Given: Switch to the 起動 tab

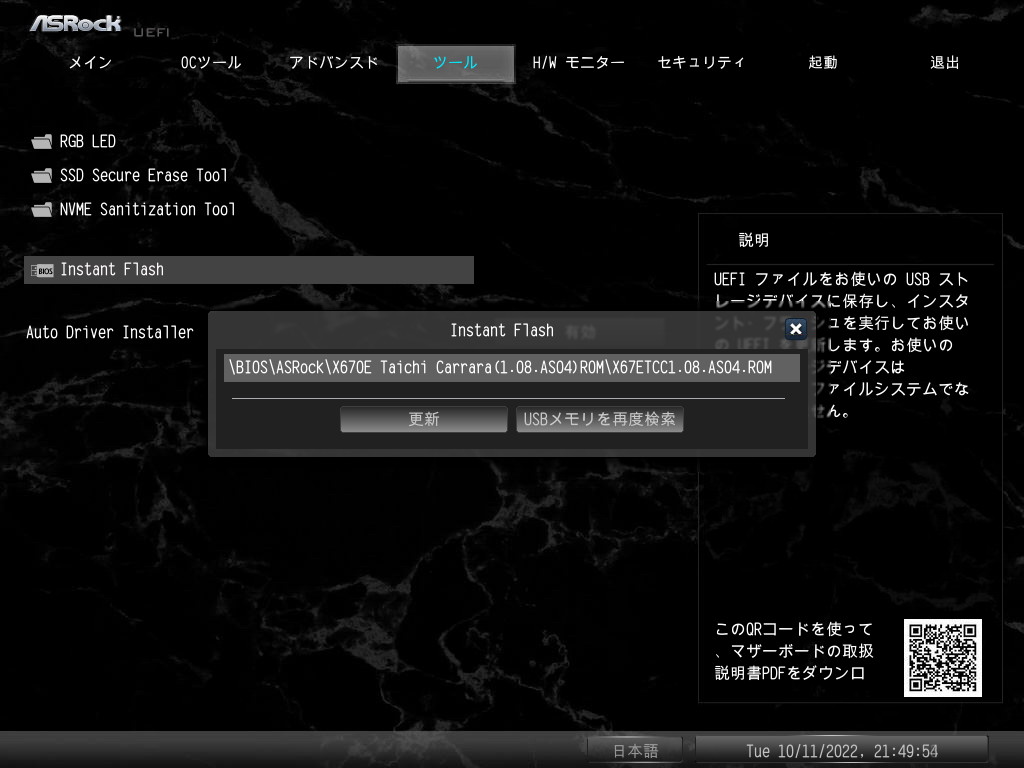Looking at the screenshot, I should pyautogui.click(x=823, y=63).
